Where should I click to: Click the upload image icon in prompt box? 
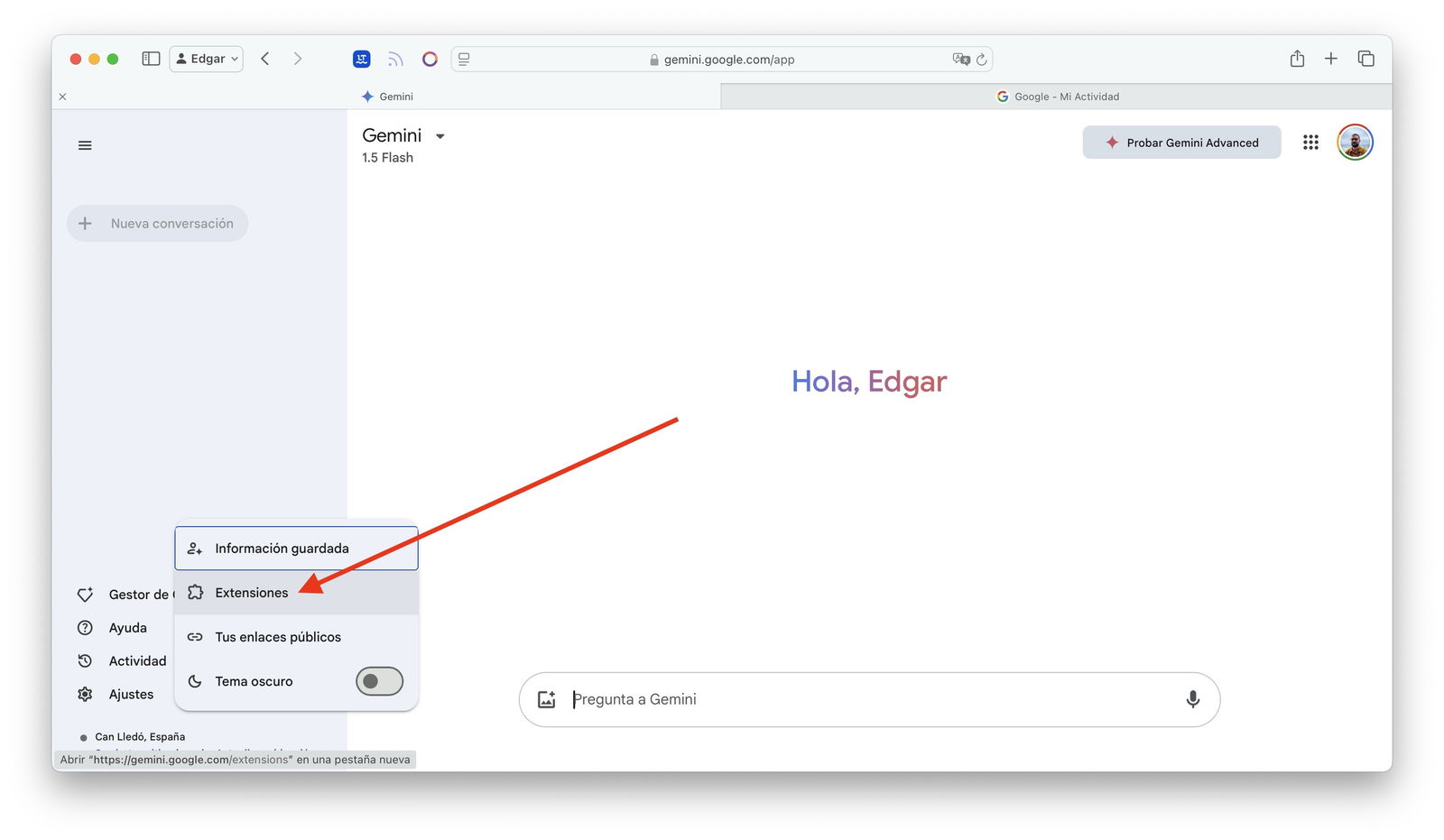click(547, 699)
